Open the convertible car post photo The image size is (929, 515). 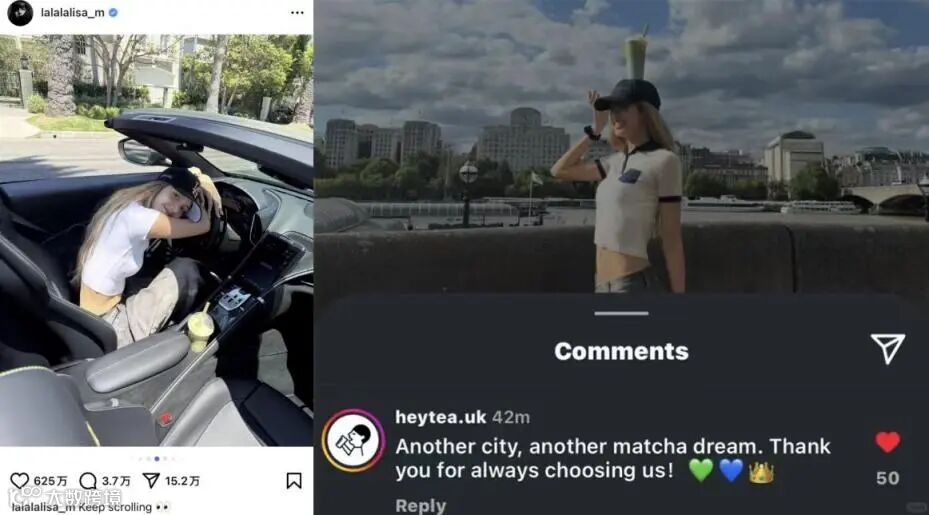click(156, 240)
